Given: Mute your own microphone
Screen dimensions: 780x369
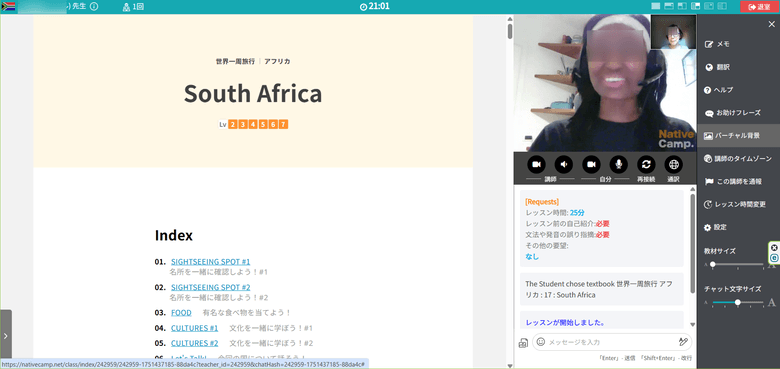Looking at the screenshot, I should 619,164.
